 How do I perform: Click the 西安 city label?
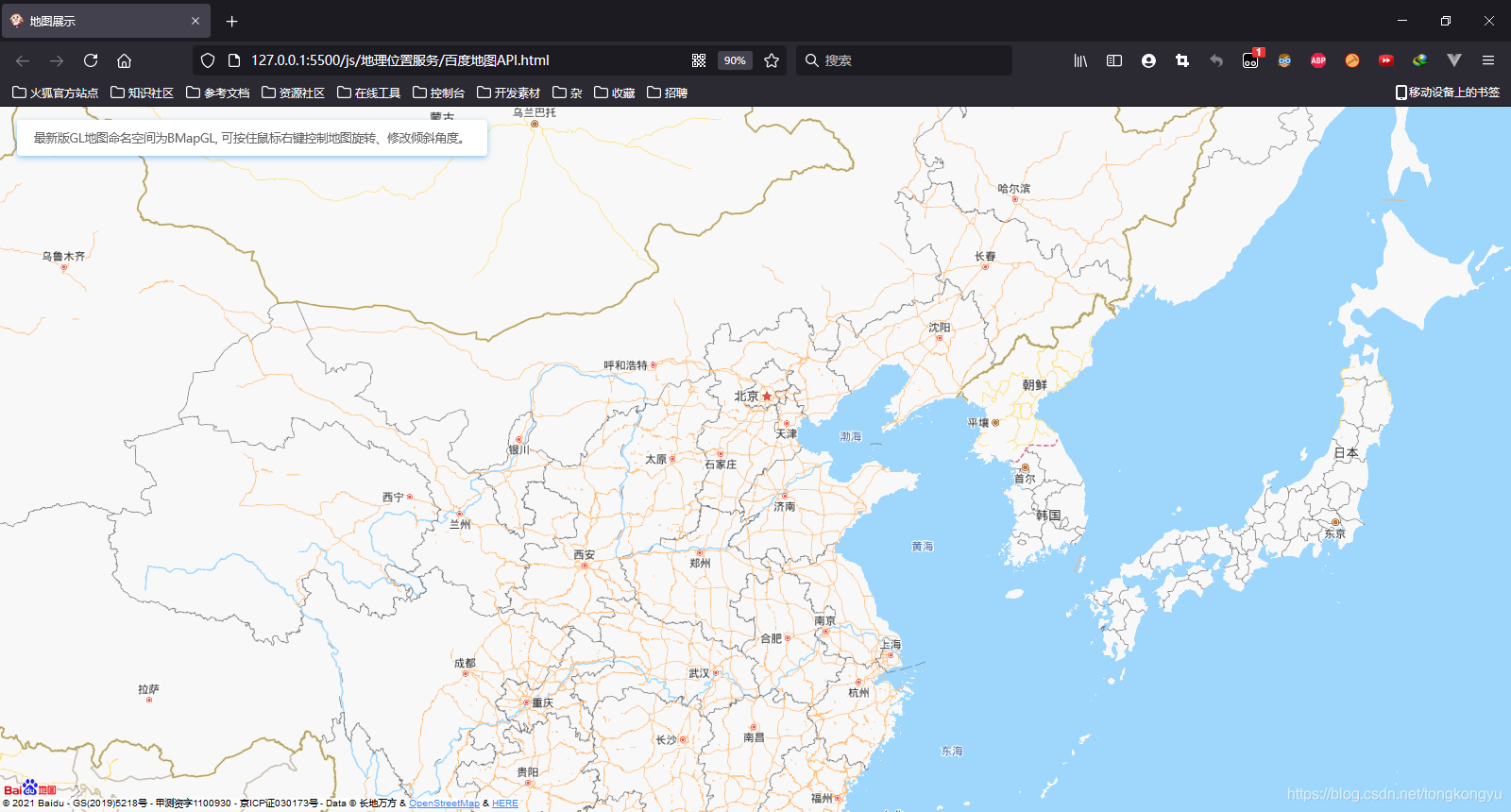click(585, 555)
